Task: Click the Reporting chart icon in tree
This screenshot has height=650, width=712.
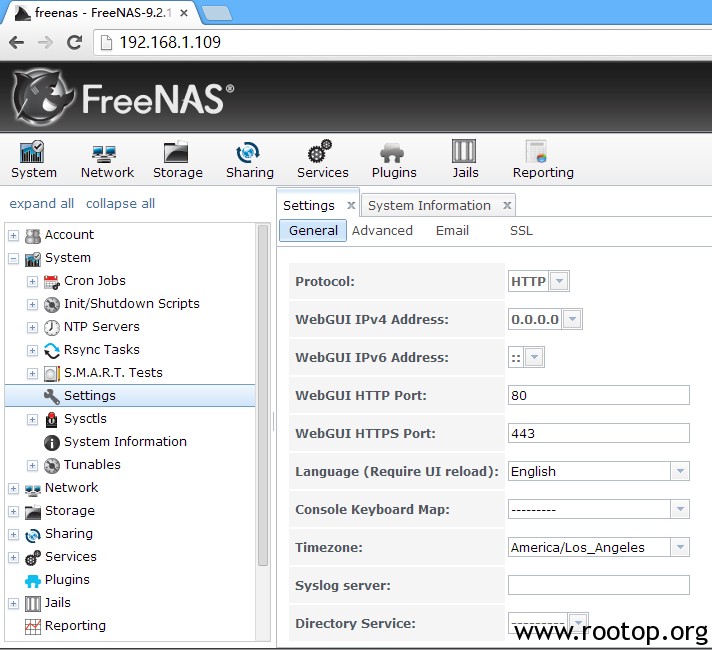Action: click(33, 627)
